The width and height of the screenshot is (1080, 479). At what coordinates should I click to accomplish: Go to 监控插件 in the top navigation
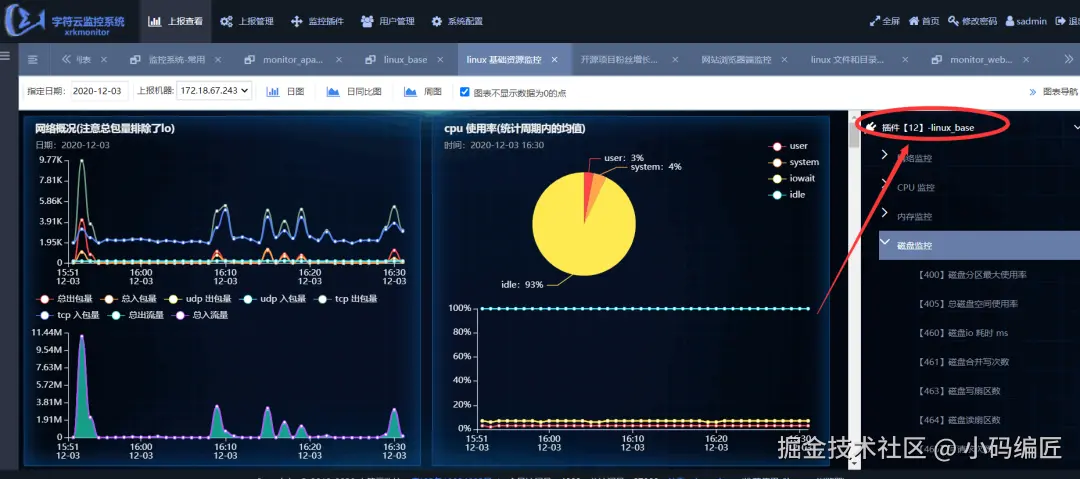click(x=318, y=21)
